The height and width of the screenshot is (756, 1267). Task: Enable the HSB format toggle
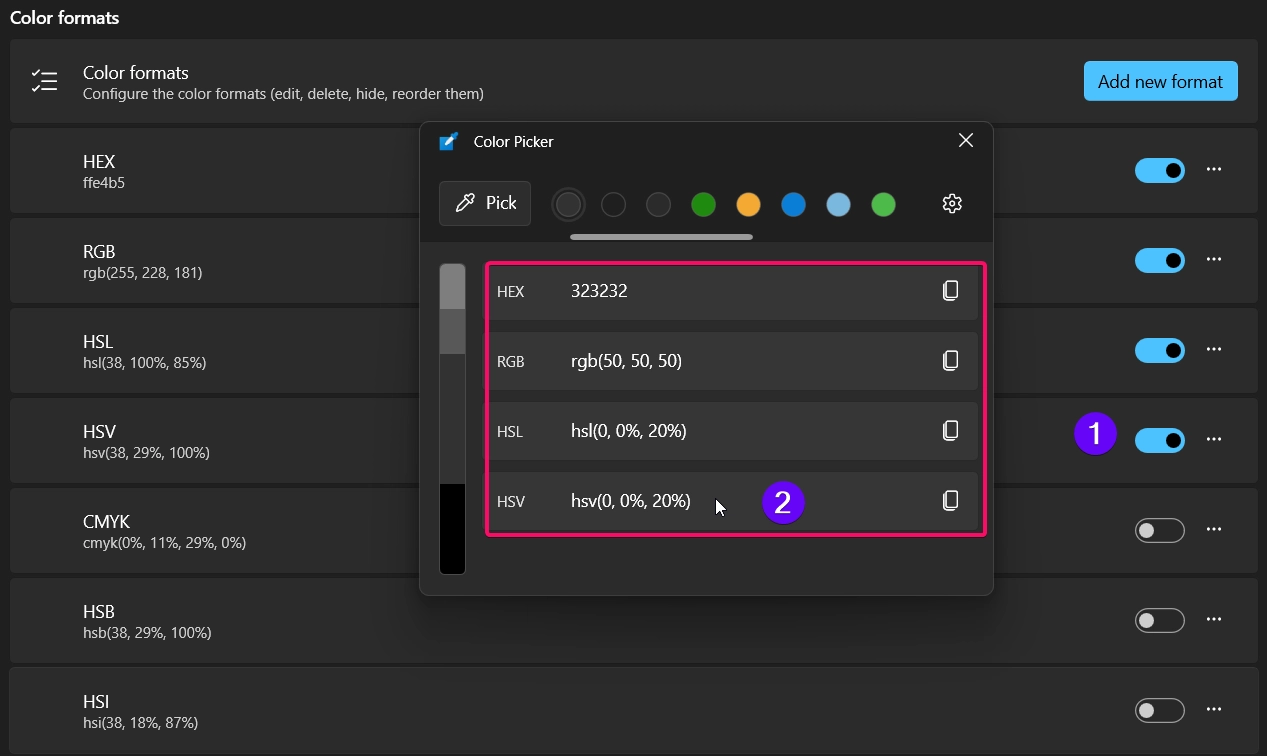click(x=1160, y=621)
